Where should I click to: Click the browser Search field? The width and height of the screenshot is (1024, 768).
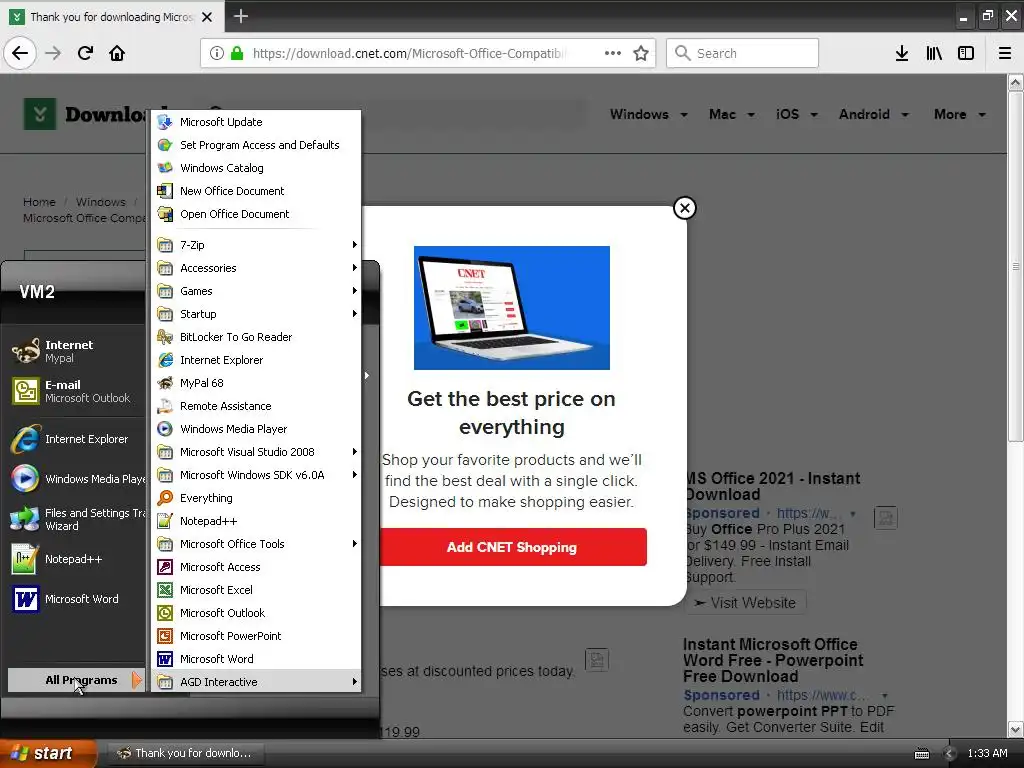point(743,53)
